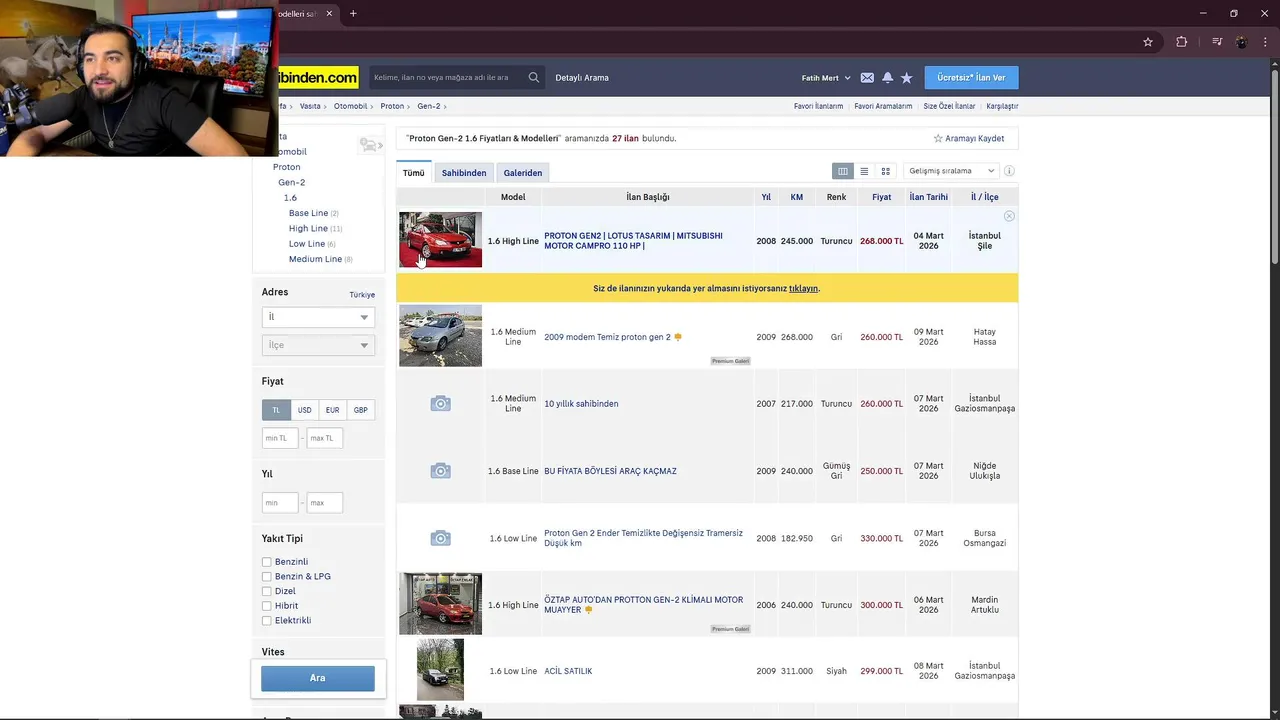Click grey Proton Hatay listing thumbnail

click(x=440, y=336)
